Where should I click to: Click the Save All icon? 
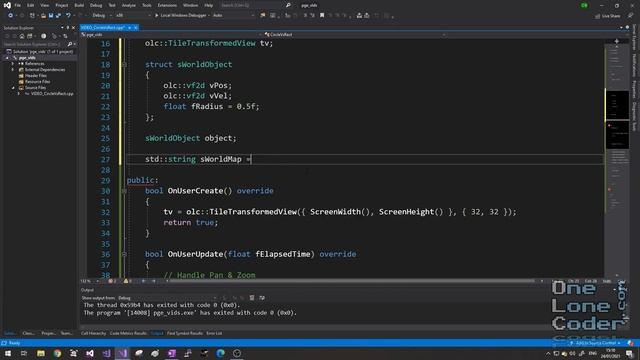pyautogui.click(x=58, y=16)
